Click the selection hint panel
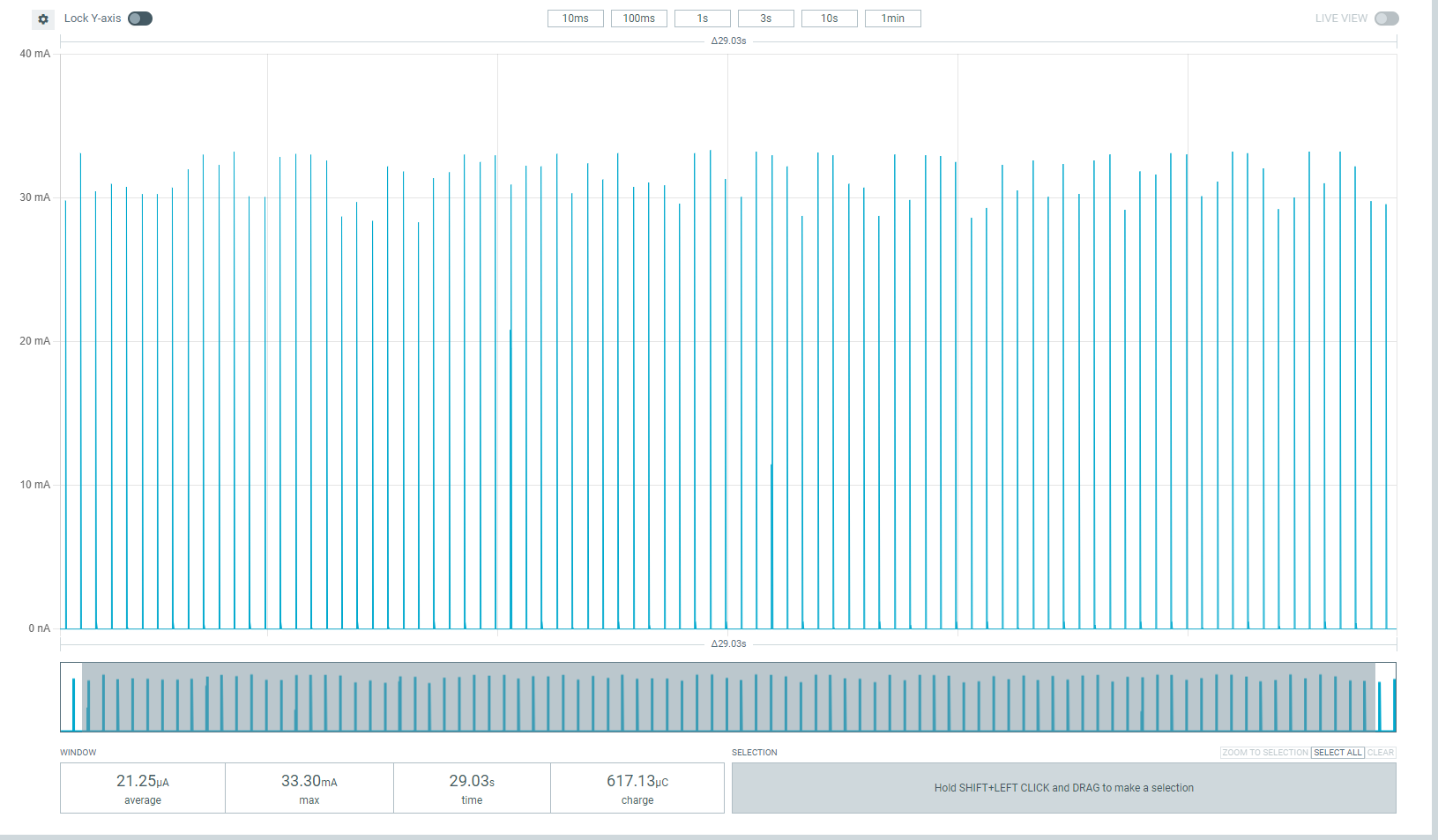 pyautogui.click(x=1064, y=788)
